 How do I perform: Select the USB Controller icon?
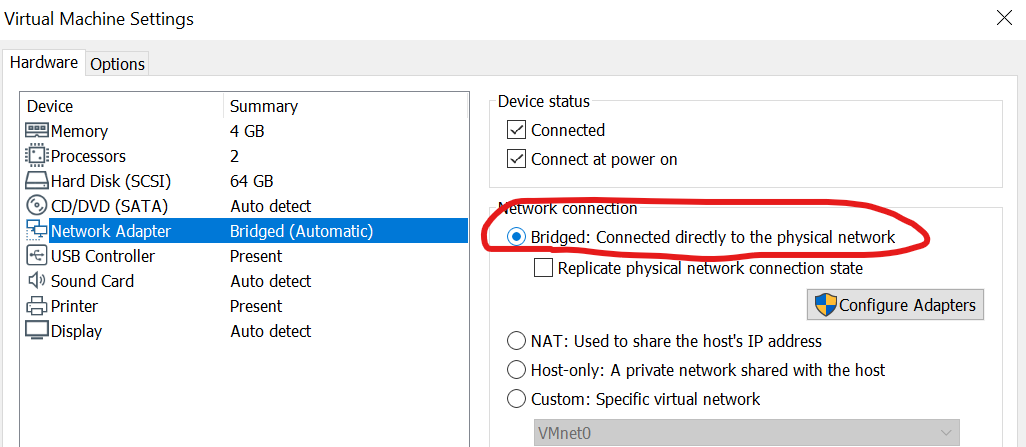point(37,255)
